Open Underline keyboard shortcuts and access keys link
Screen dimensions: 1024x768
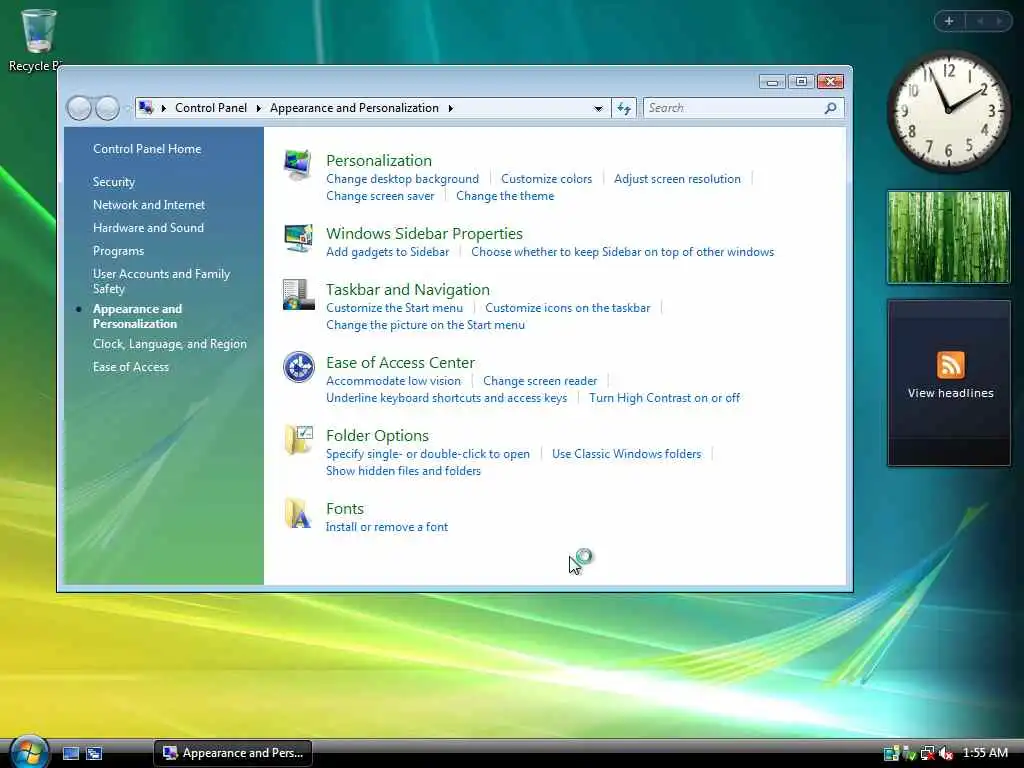[x=447, y=398]
